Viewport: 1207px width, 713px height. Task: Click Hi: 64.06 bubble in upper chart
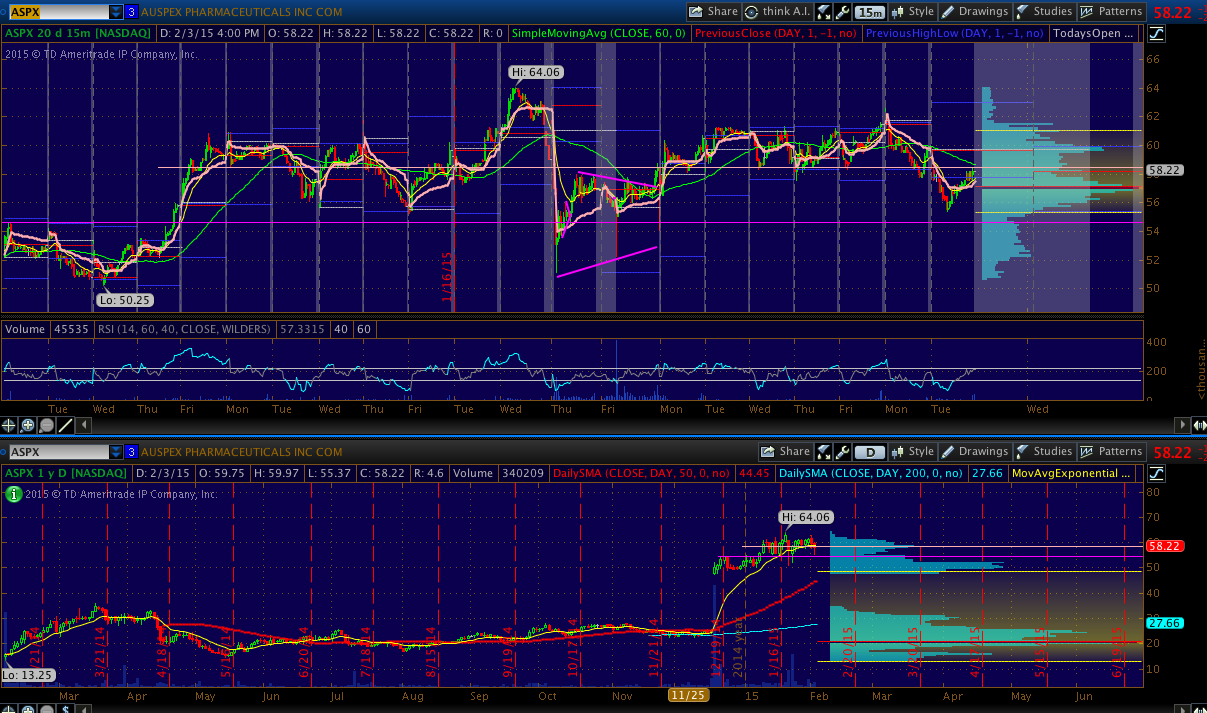[x=536, y=72]
